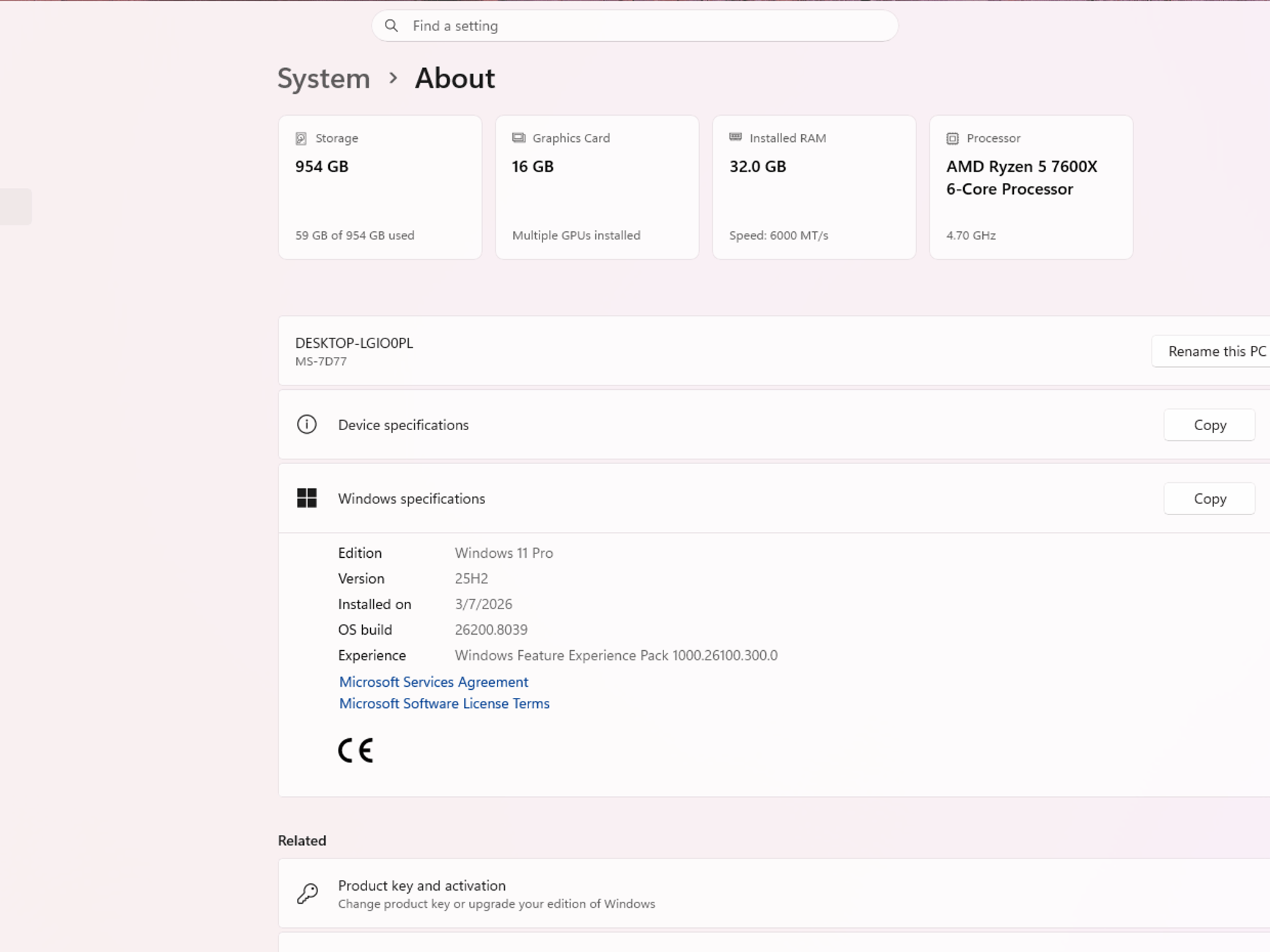Viewport: 1270px width, 952px height.
Task: Click the Version label
Action: [361, 578]
